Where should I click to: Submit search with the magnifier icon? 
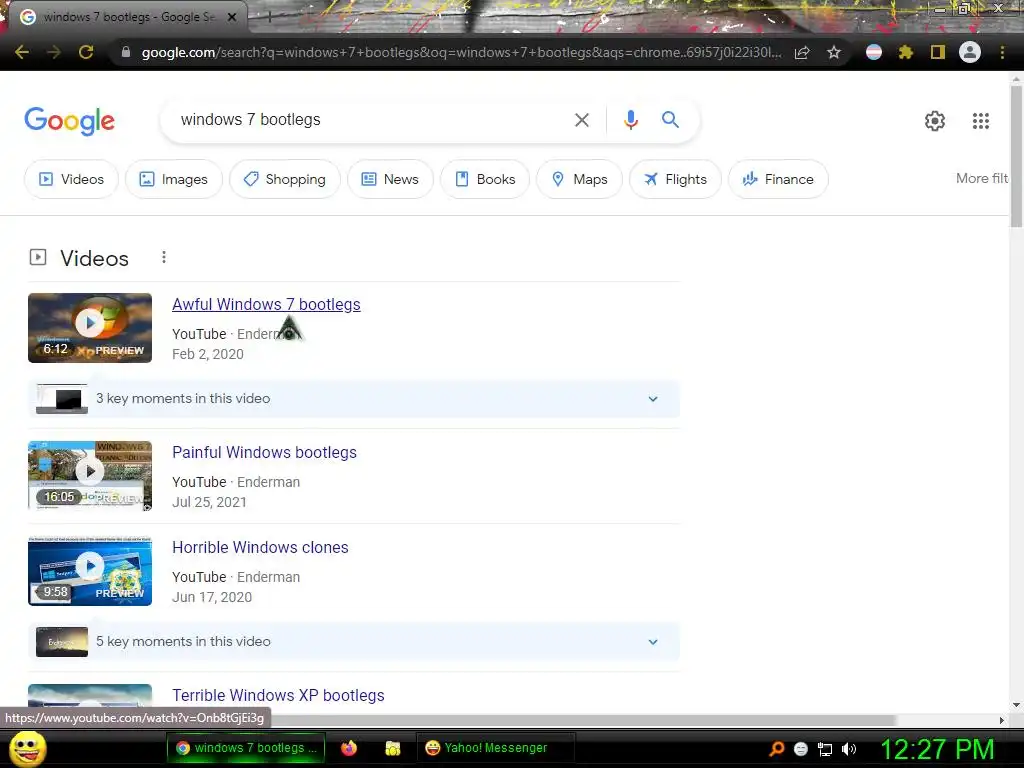[671, 120]
